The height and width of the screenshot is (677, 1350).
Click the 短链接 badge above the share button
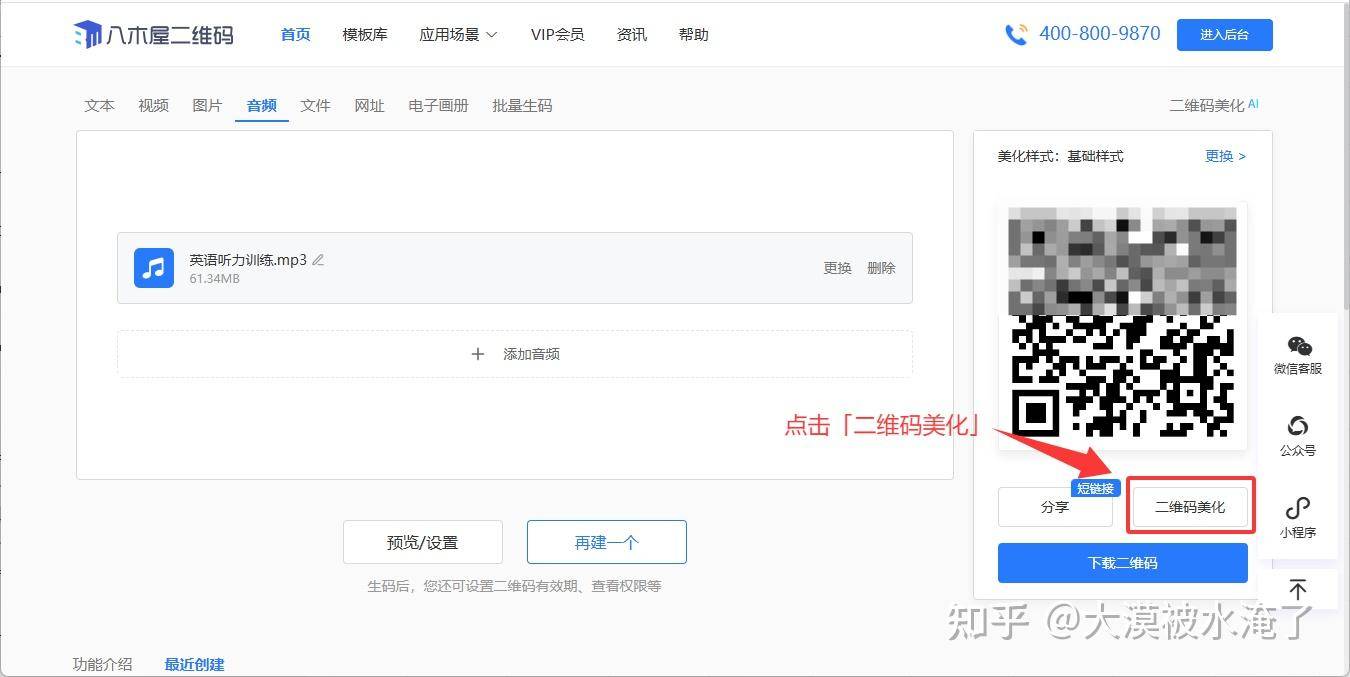pos(1096,488)
